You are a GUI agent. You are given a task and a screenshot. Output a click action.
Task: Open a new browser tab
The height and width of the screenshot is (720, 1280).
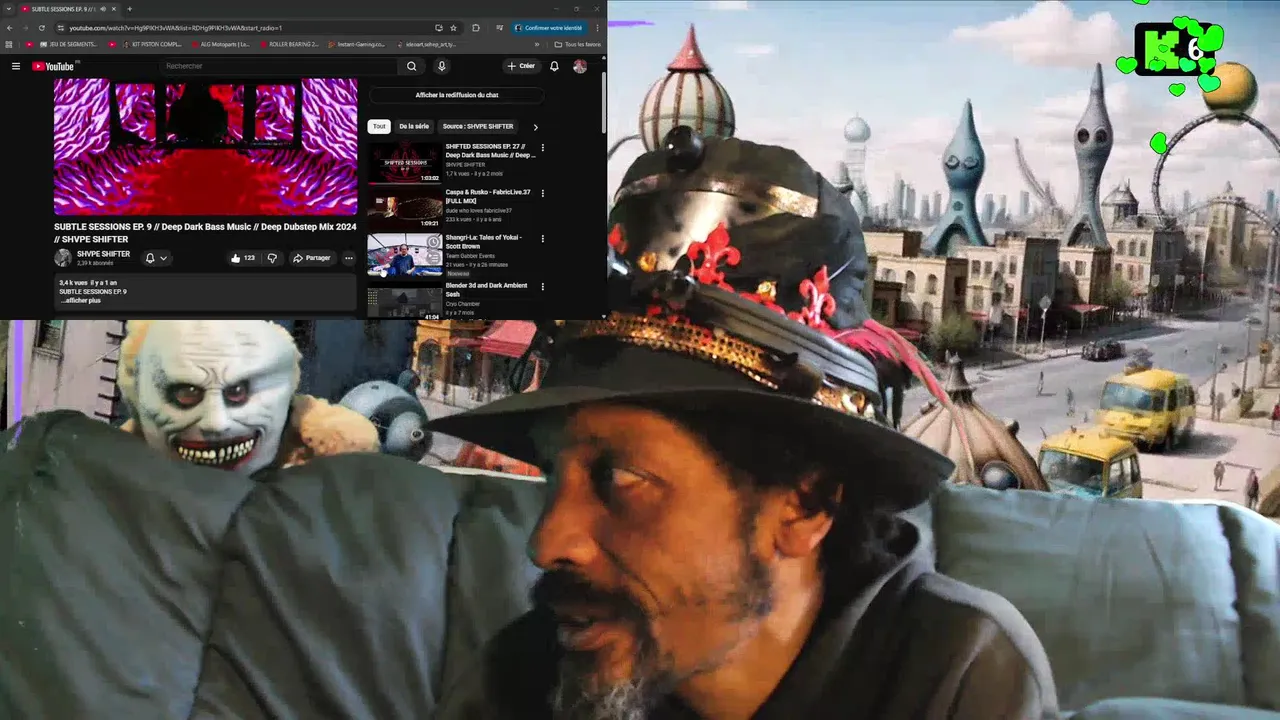click(x=129, y=9)
